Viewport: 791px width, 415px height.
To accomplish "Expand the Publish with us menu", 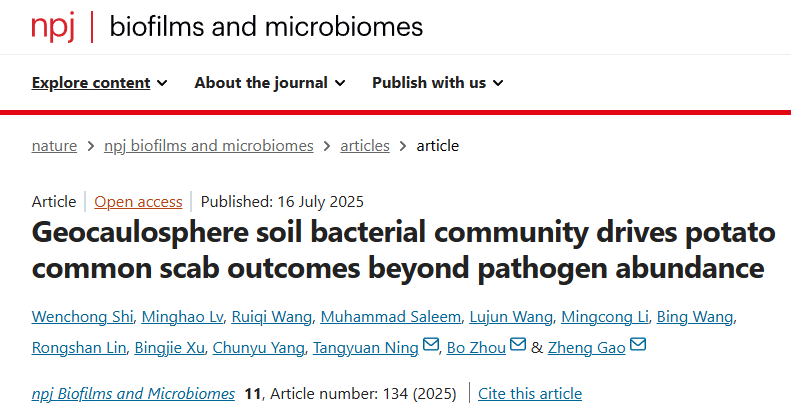I will coord(437,83).
